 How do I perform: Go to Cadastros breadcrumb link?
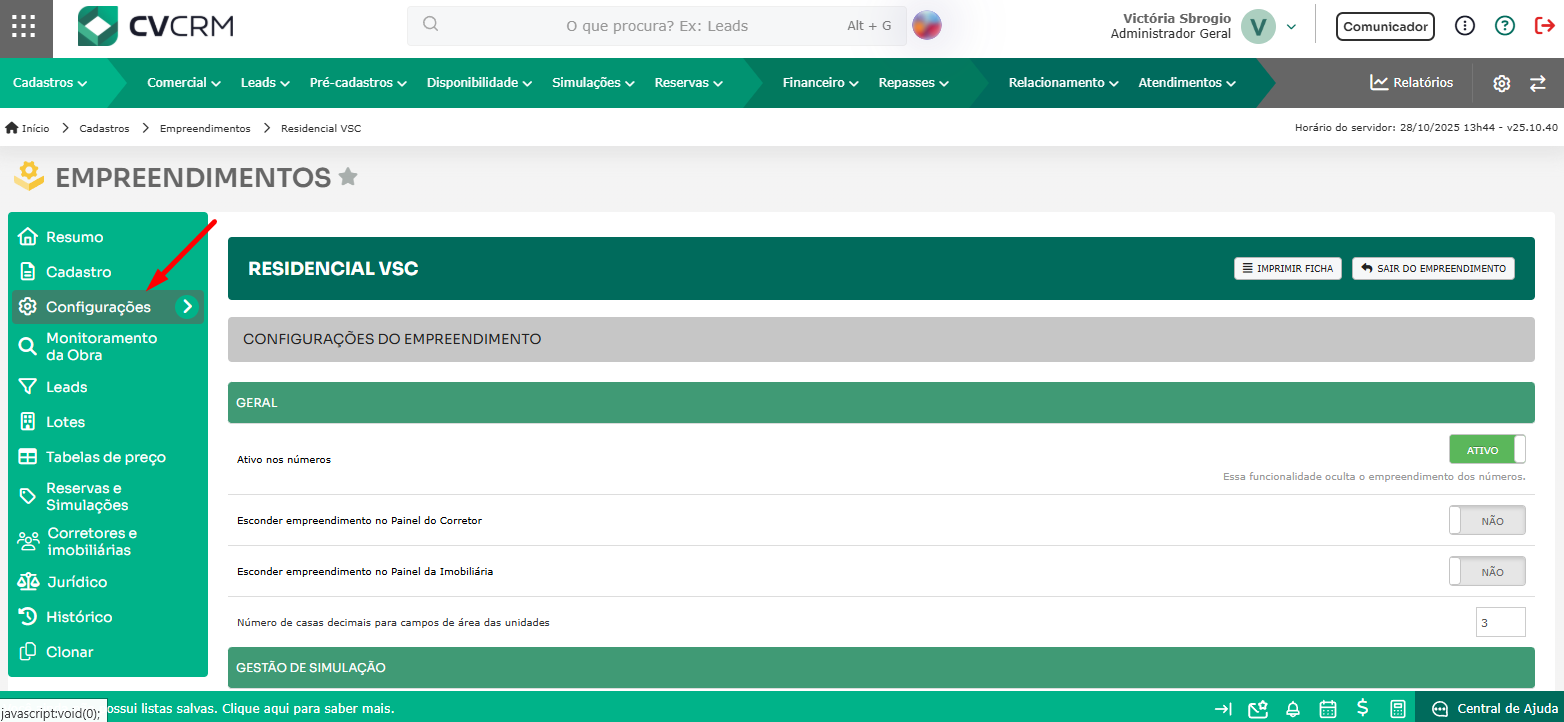[x=105, y=129]
